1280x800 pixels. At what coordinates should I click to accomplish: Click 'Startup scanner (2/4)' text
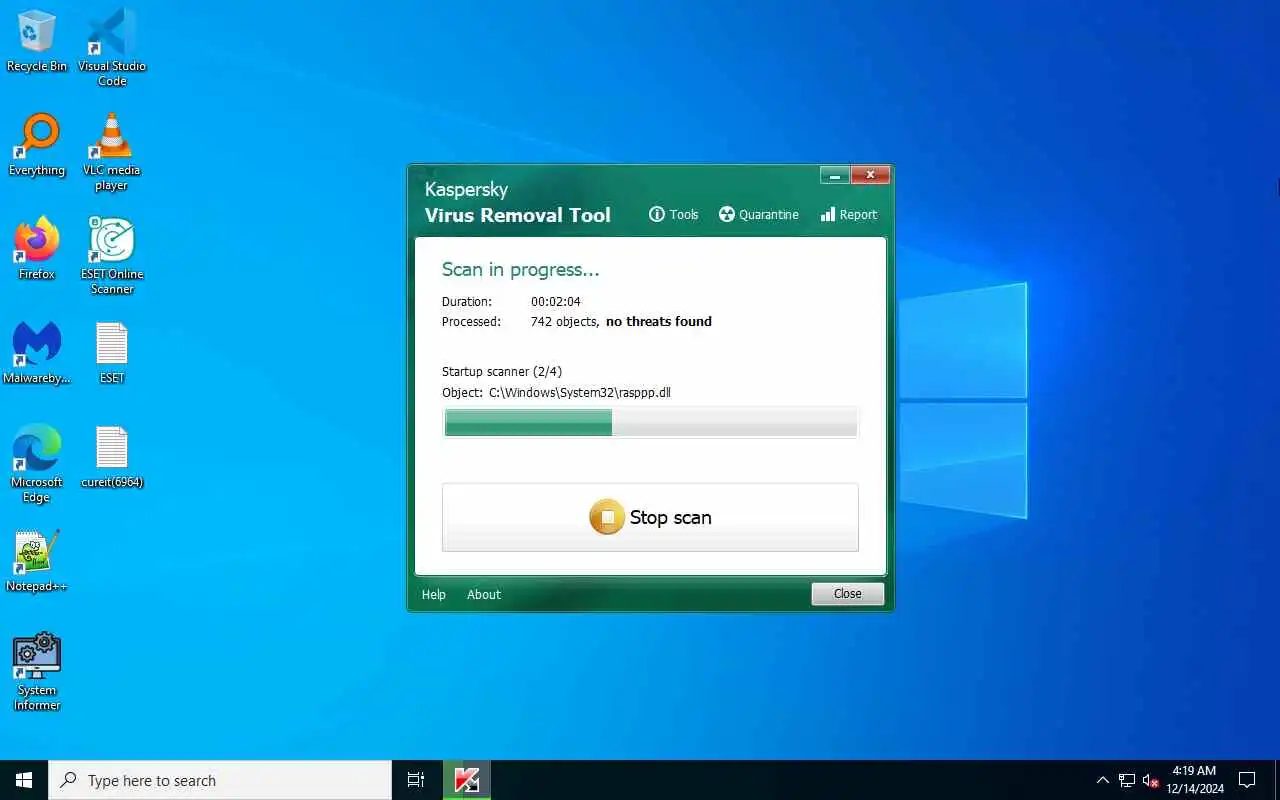coord(502,371)
